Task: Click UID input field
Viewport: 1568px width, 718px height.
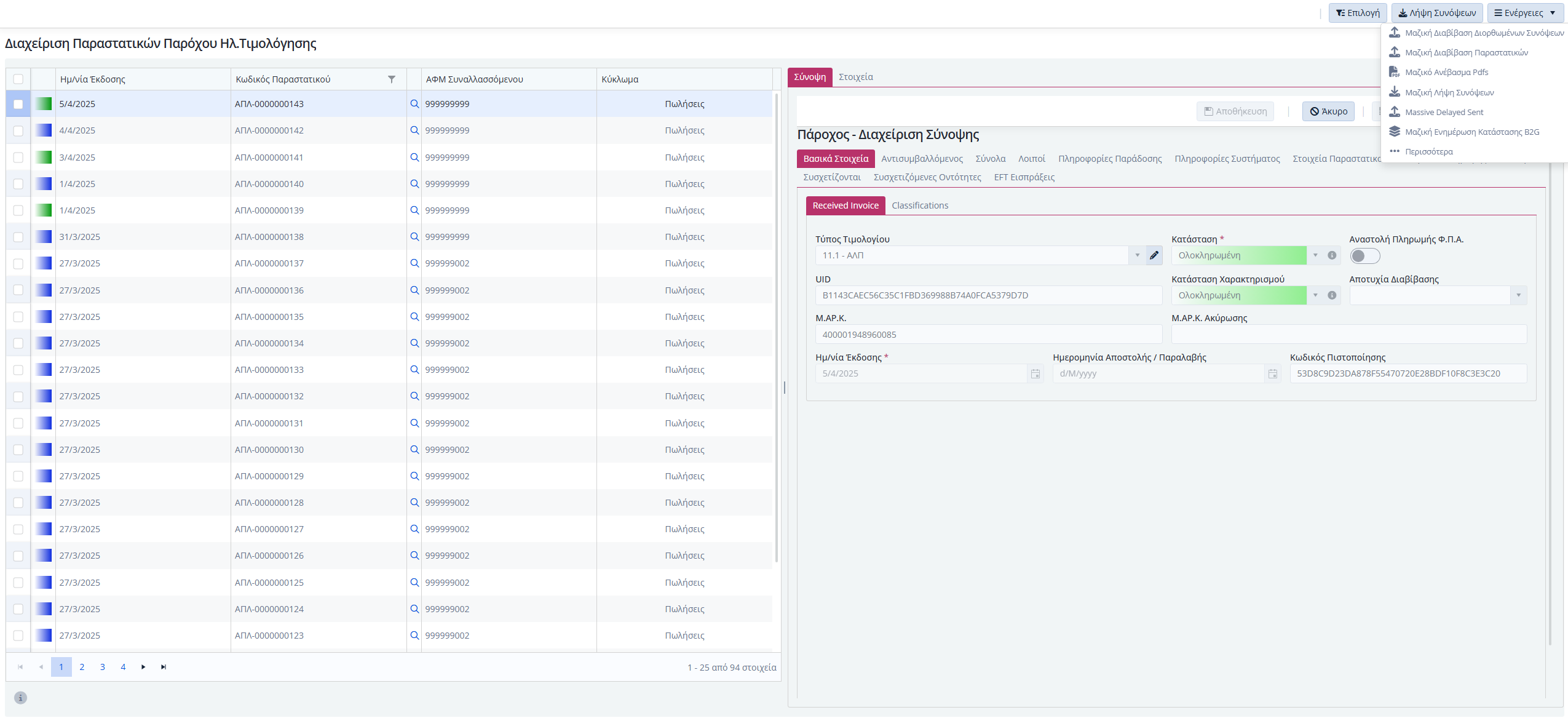Action: pyautogui.click(x=989, y=295)
